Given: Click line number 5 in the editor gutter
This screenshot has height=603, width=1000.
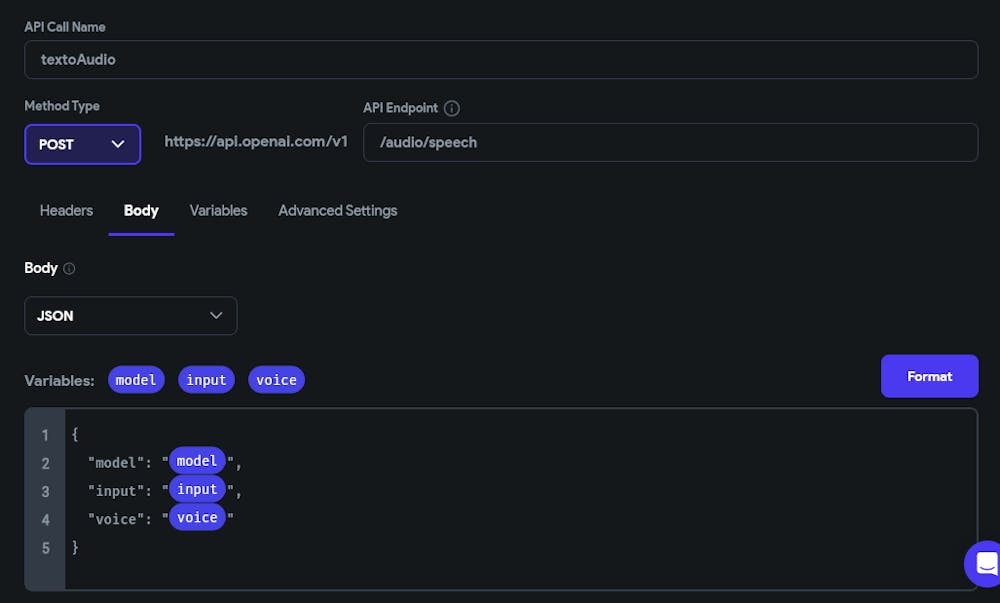Looking at the screenshot, I should (x=45, y=548).
